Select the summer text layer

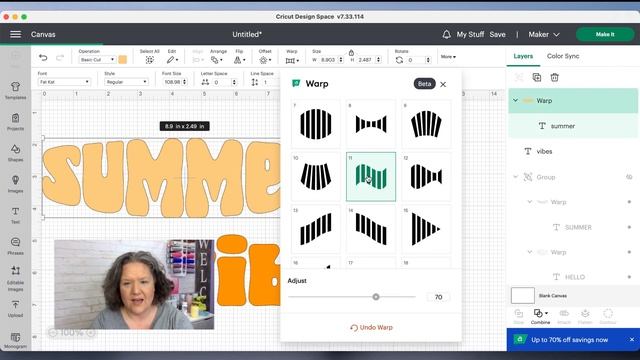[573, 126]
